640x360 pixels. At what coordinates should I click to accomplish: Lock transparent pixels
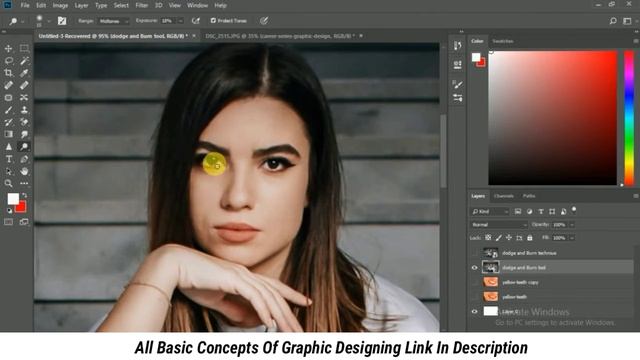click(x=488, y=238)
